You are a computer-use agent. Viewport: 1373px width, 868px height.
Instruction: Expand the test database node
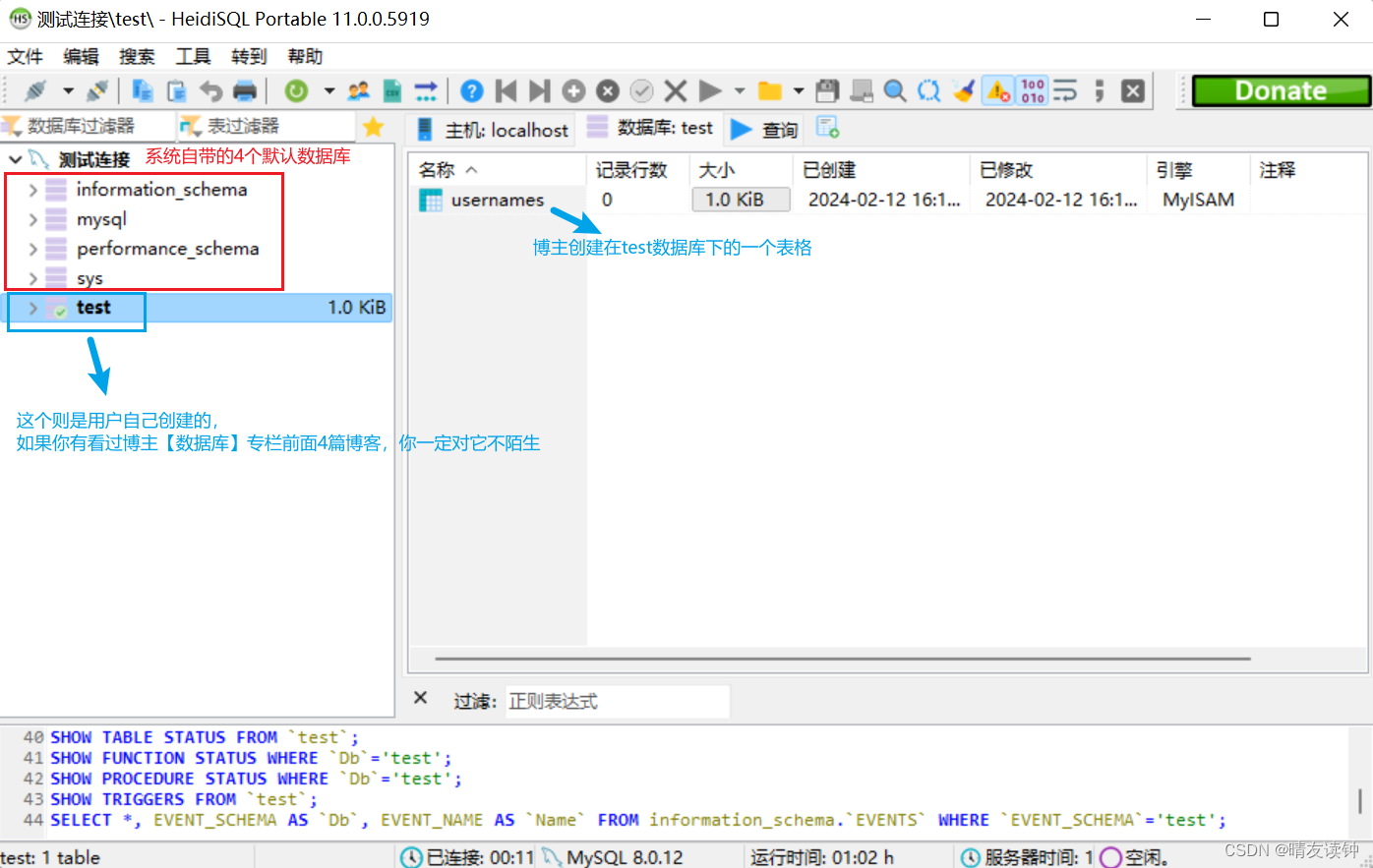32,307
